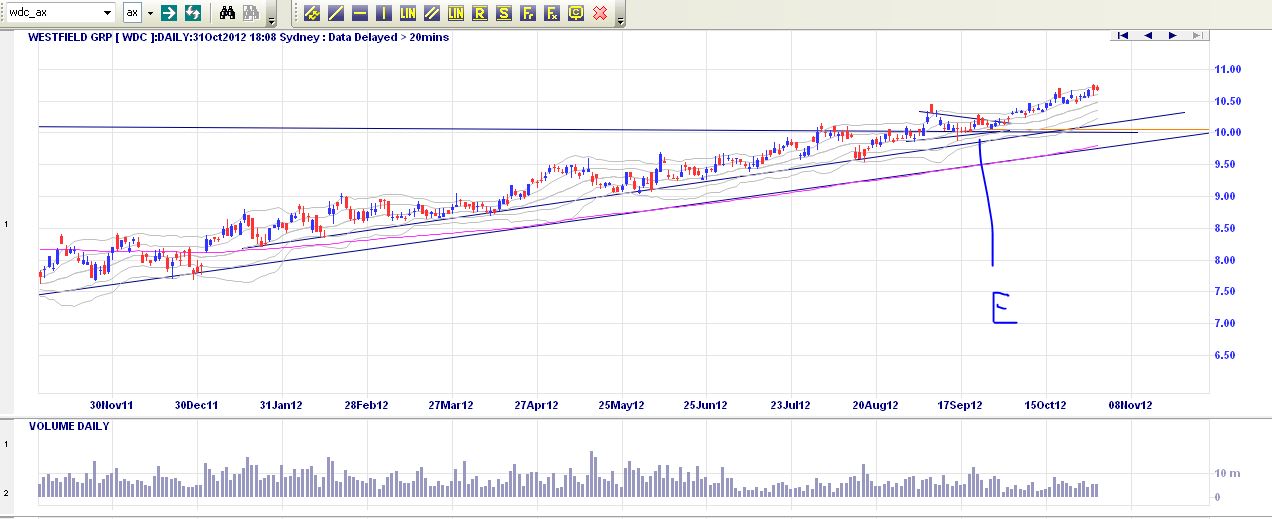Select the horizontal line drawing tool

[x=360, y=13]
